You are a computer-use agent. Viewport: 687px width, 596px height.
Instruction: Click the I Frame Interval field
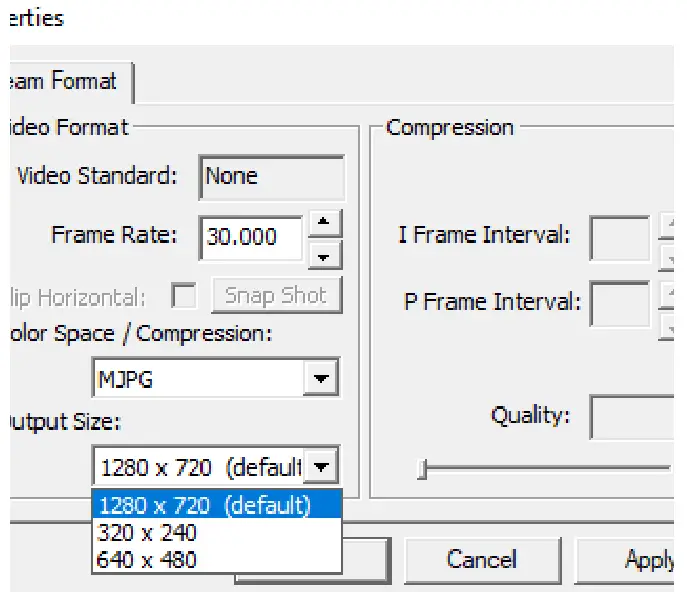(x=619, y=238)
